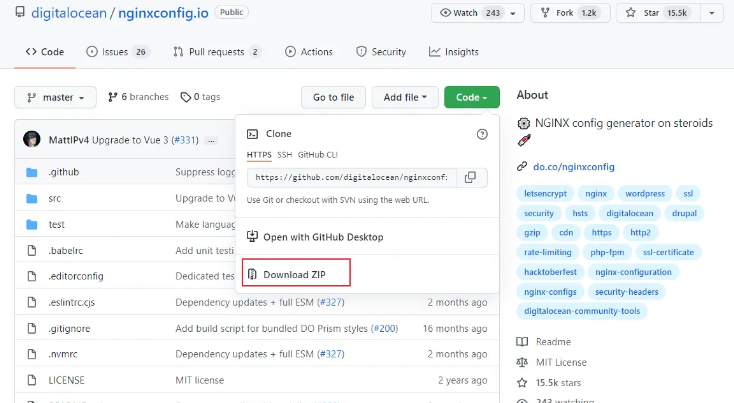
Task: Click the .gitignore file icon
Action: pos(32,329)
